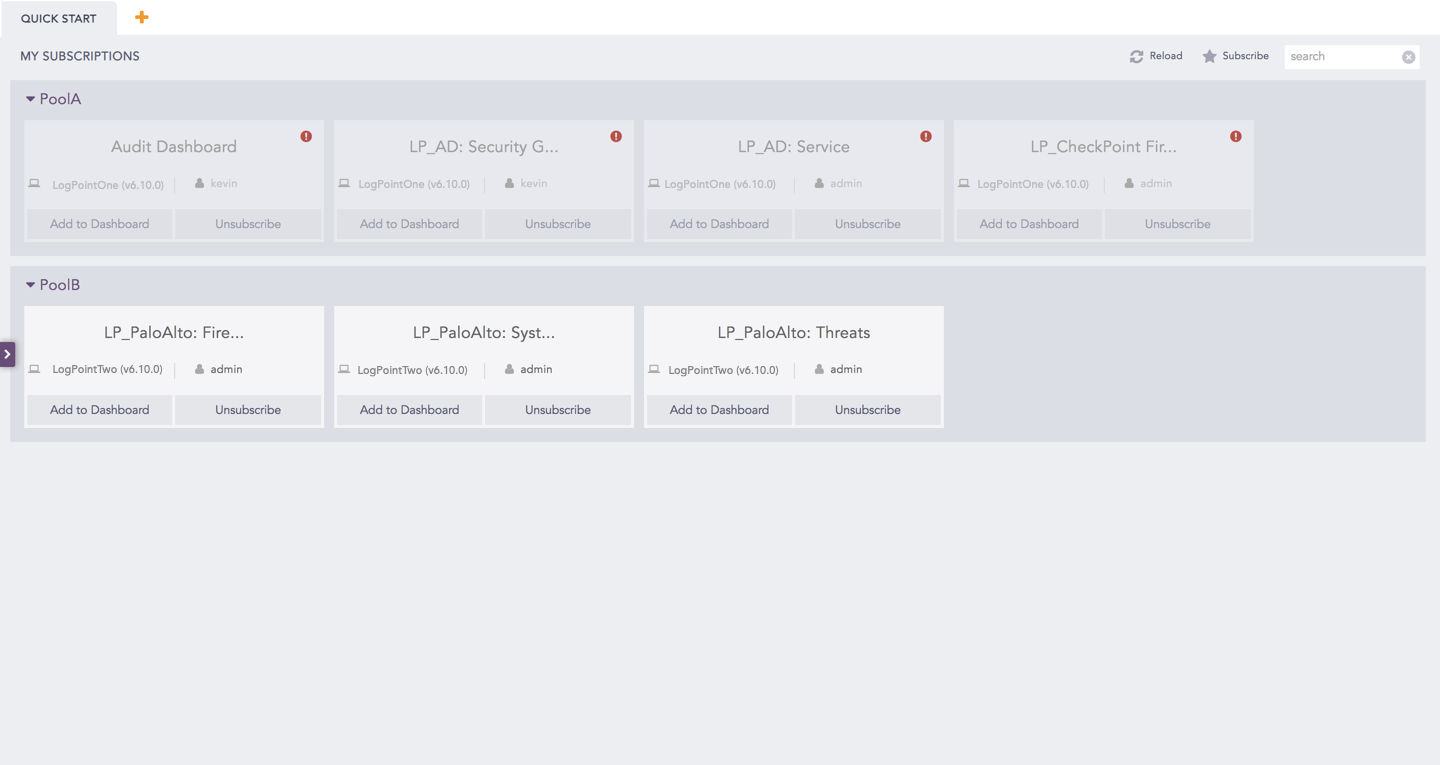Clear the search box using the x icon
The height and width of the screenshot is (765, 1440).
[x=1409, y=56]
